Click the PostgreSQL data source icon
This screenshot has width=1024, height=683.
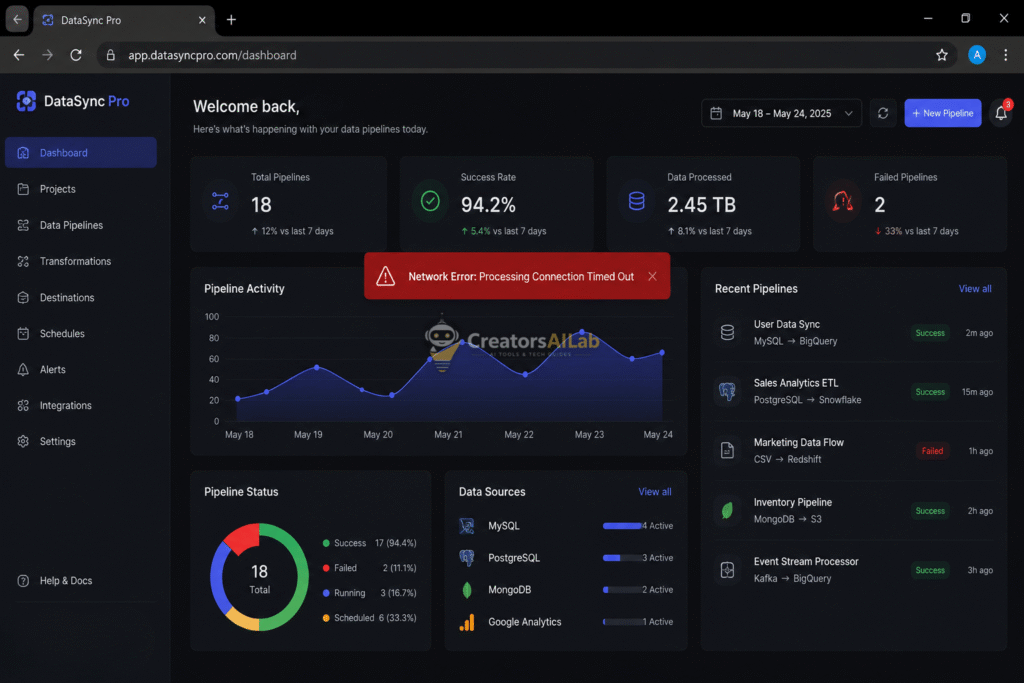[467, 558]
